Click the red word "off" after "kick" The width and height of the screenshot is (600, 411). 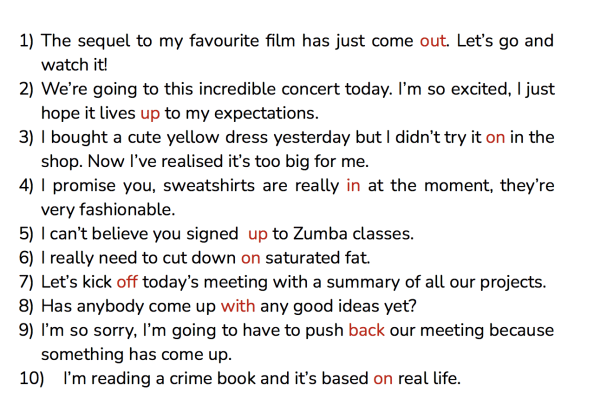[127, 282]
